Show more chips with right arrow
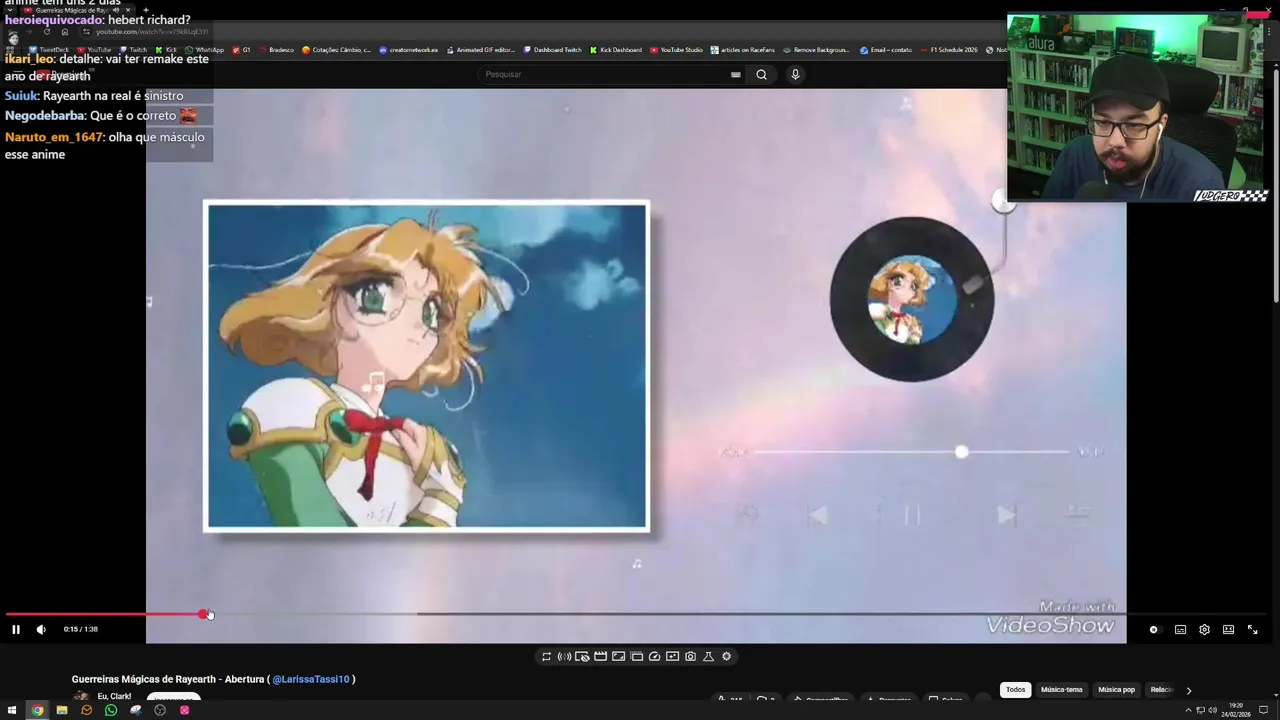 pyautogui.click(x=1188, y=690)
